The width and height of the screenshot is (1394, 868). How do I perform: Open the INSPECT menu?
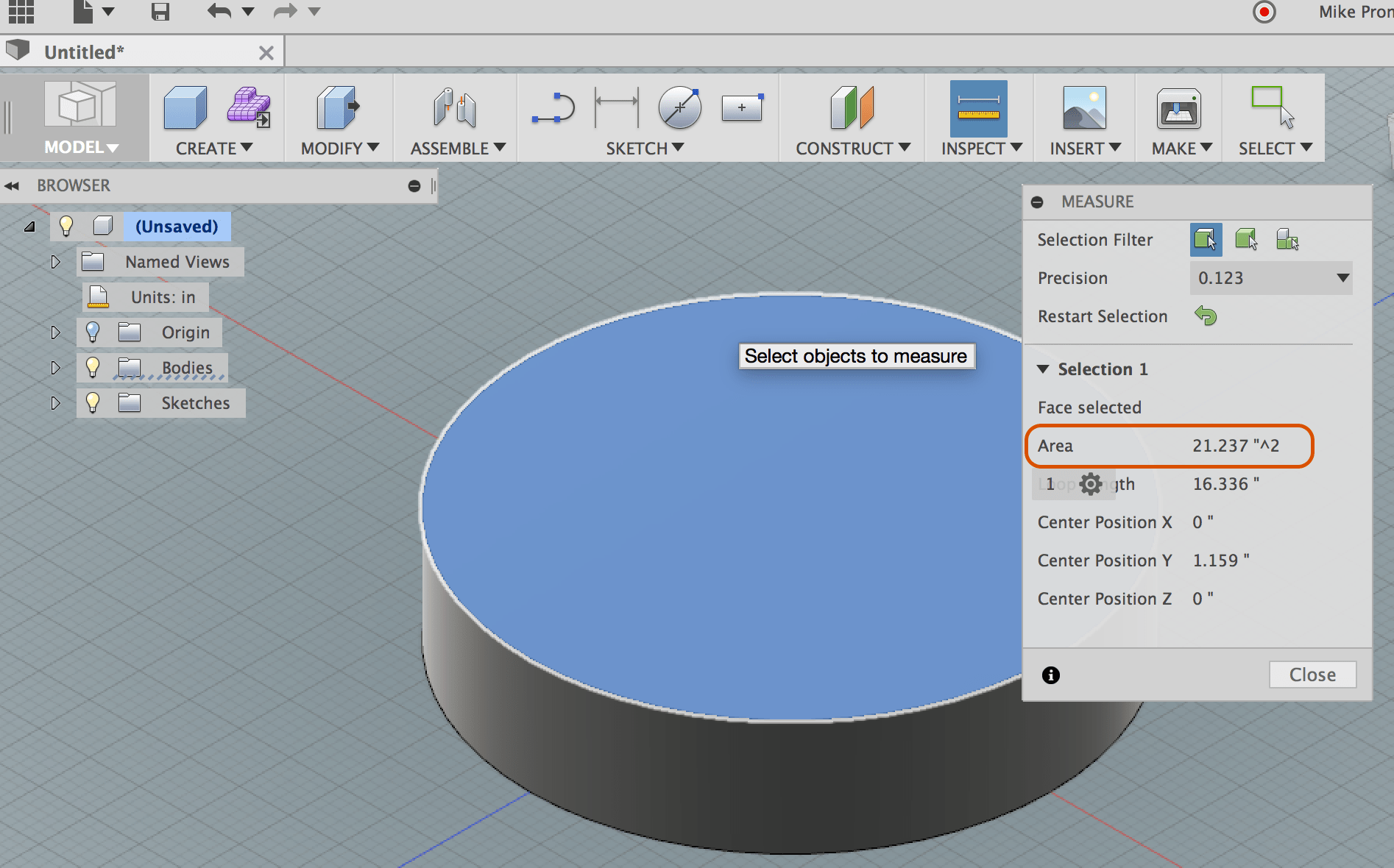click(983, 149)
